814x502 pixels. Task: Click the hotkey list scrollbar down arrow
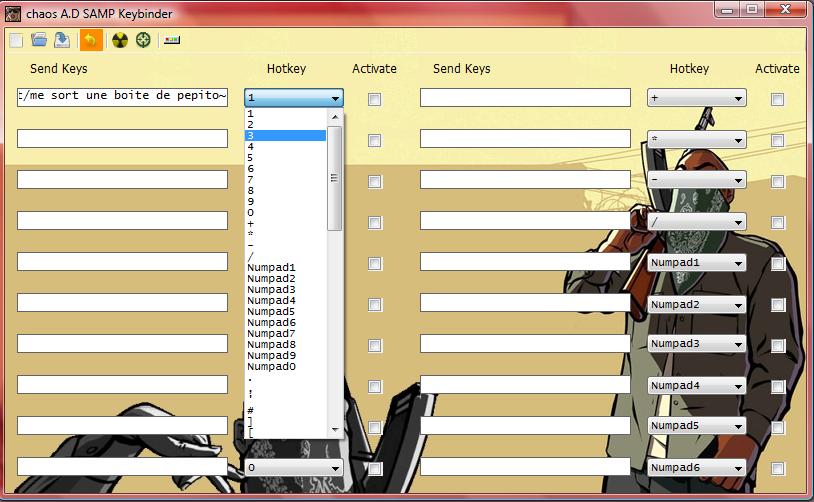point(335,429)
